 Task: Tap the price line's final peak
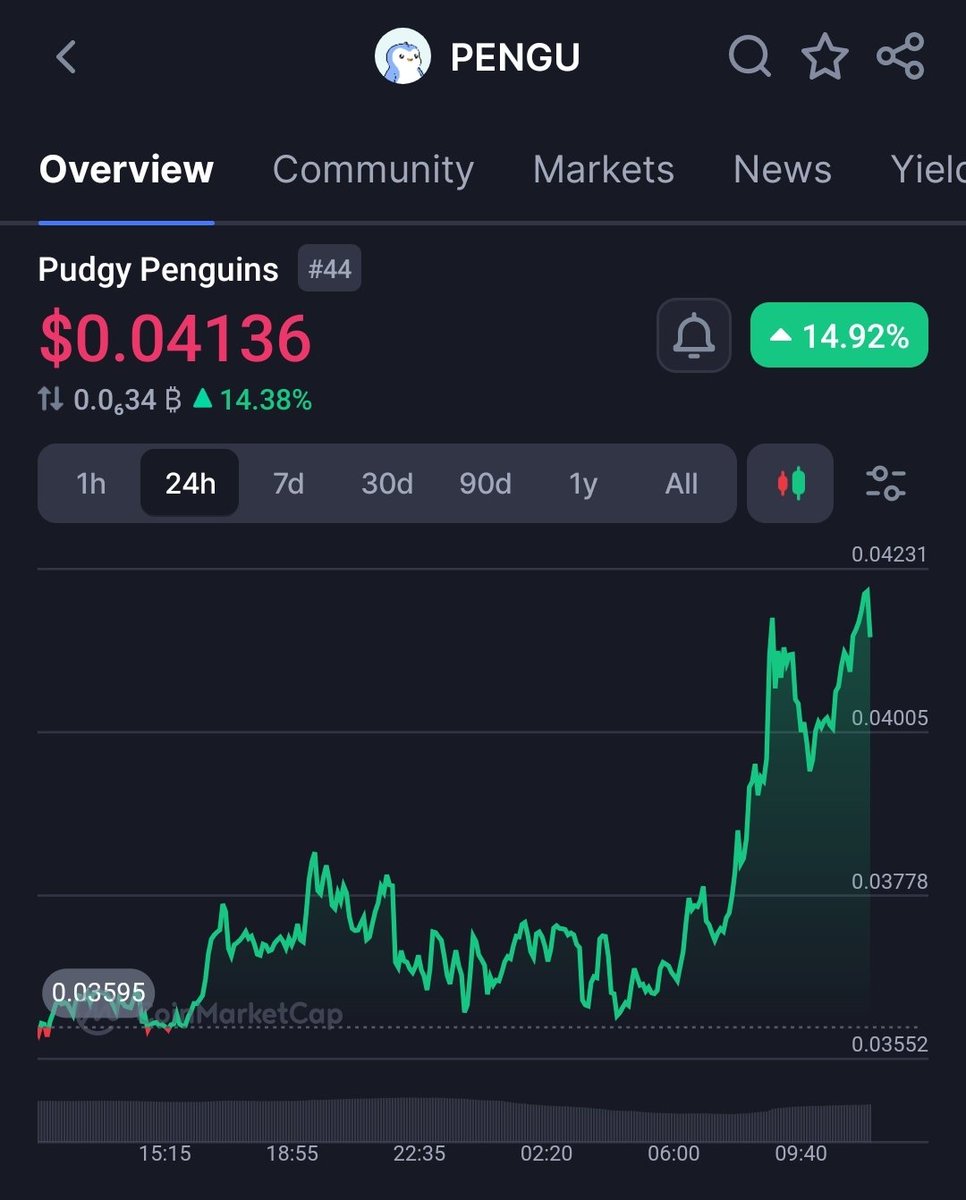click(x=867, y=591)
